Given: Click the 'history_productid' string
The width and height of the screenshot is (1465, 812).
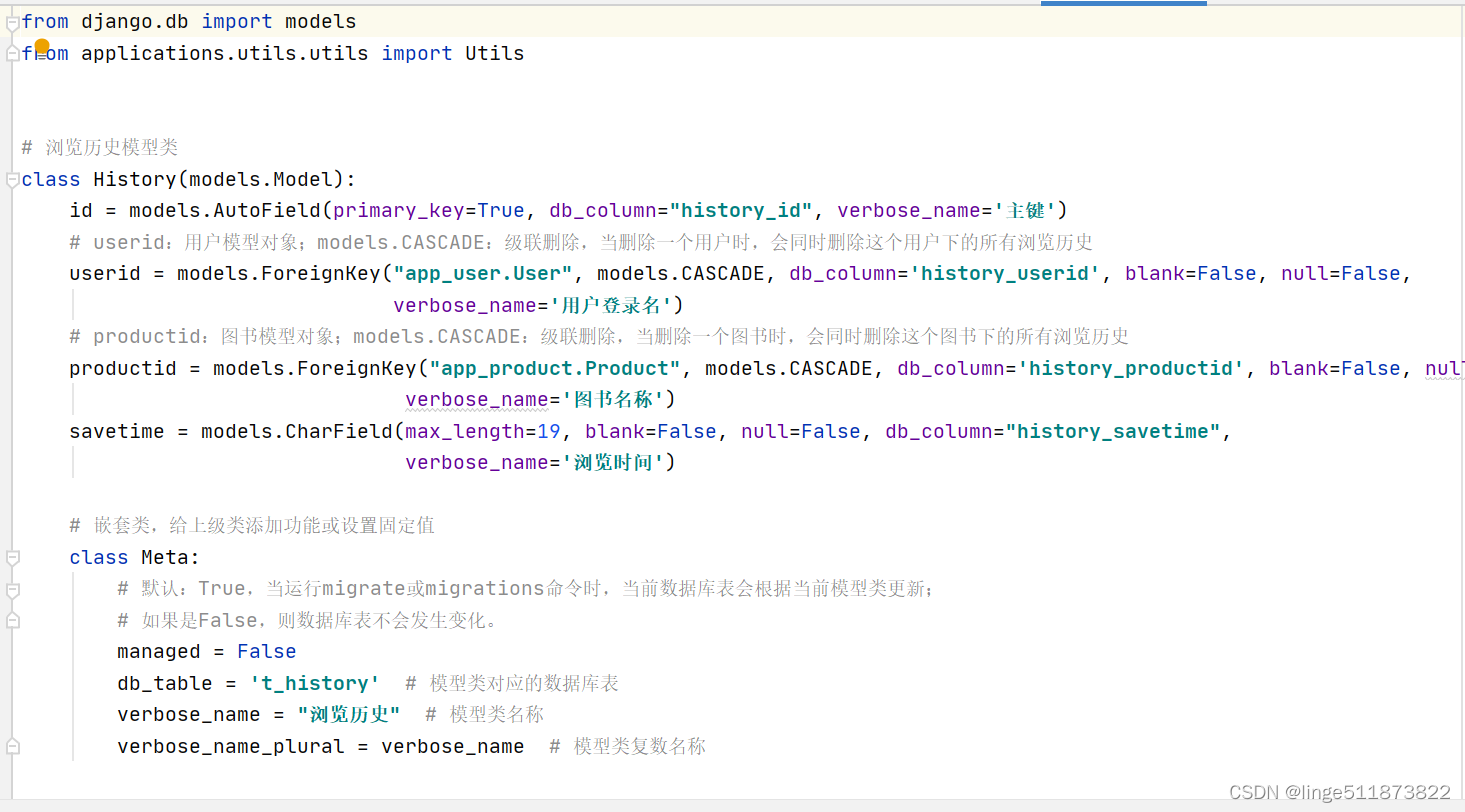Looking at the screenshot, I should (x=1131, y=368).
